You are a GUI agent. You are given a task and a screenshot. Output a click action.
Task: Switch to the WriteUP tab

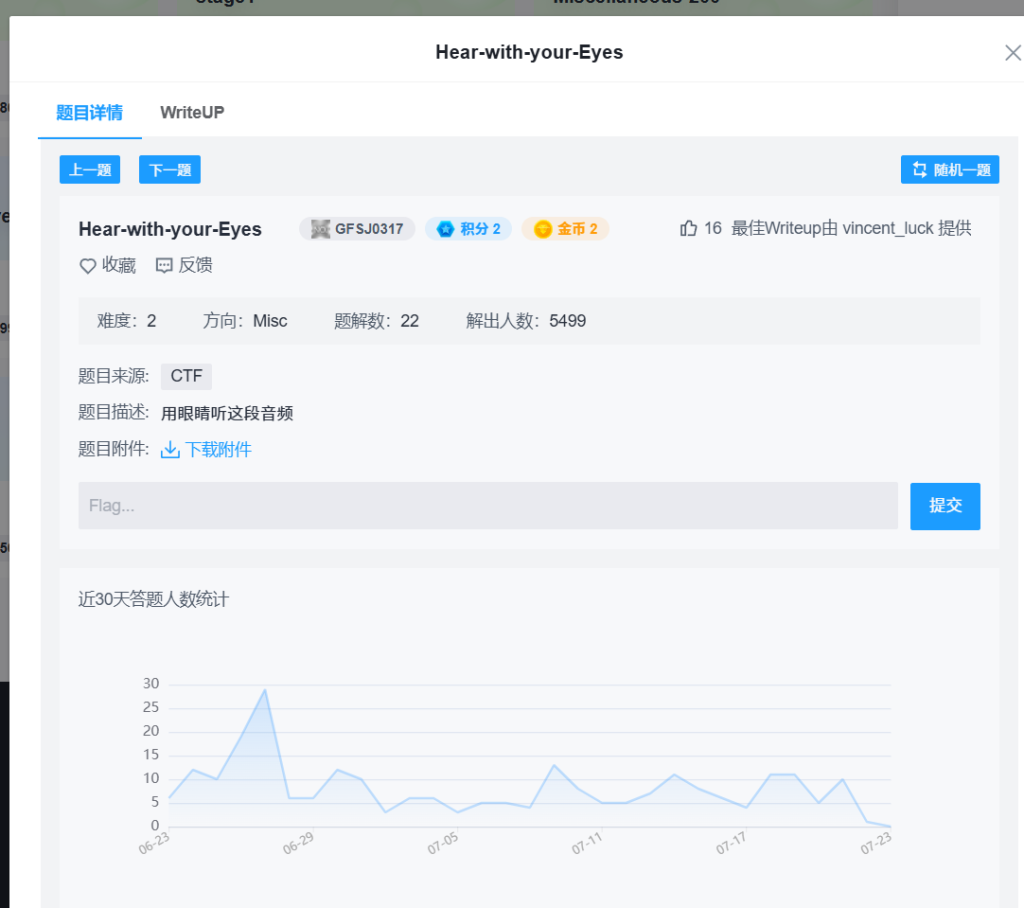pyautogui.click(x=192, y=112)
